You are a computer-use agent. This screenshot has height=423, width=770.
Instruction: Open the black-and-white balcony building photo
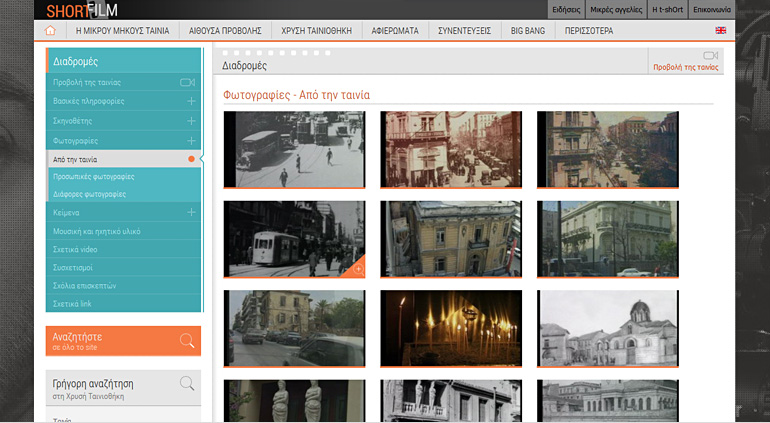[x=451, y=401]
